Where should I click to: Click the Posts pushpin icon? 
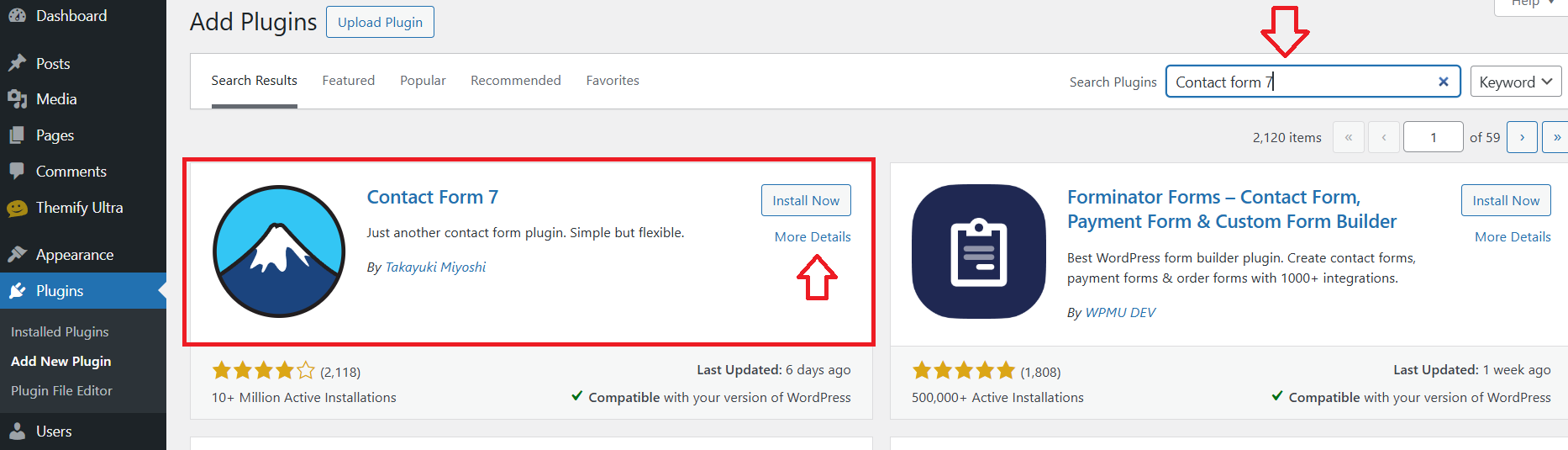coord(17,63)
